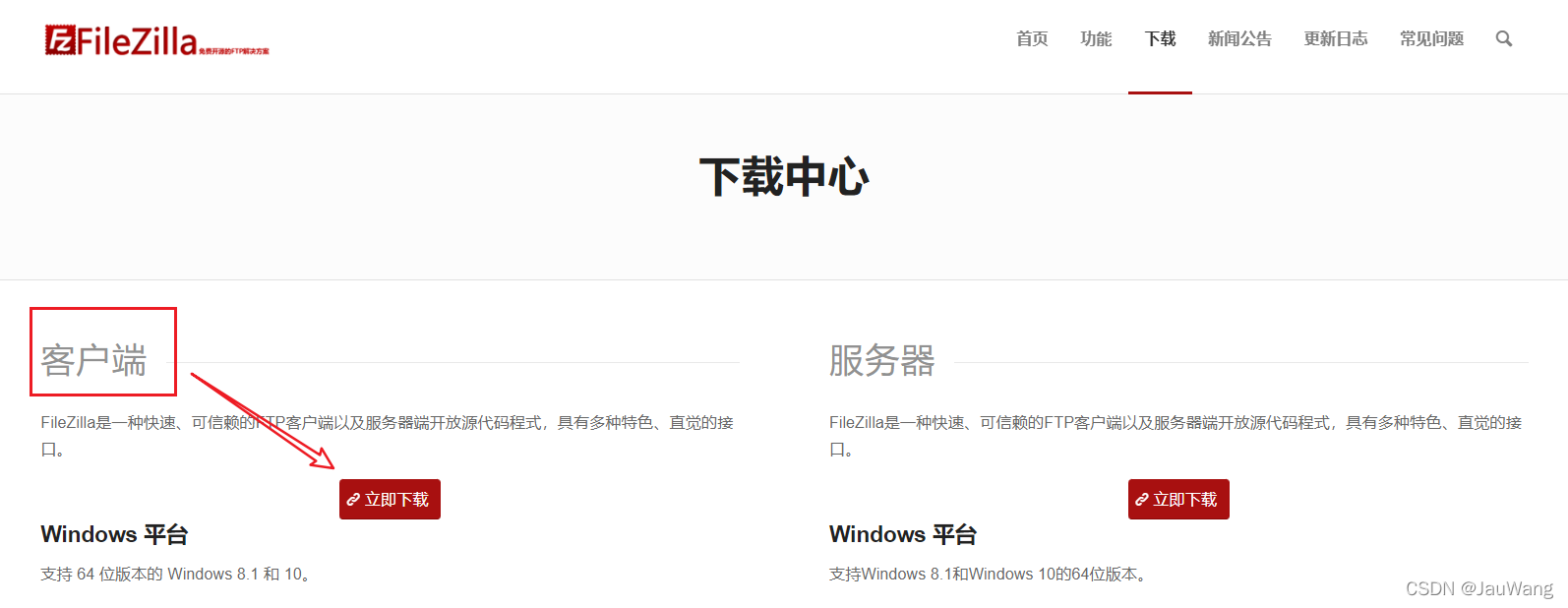Click the 服务器 section heading
The image size is (1568, 608).
pyautogui.click(x=882, y=361)
